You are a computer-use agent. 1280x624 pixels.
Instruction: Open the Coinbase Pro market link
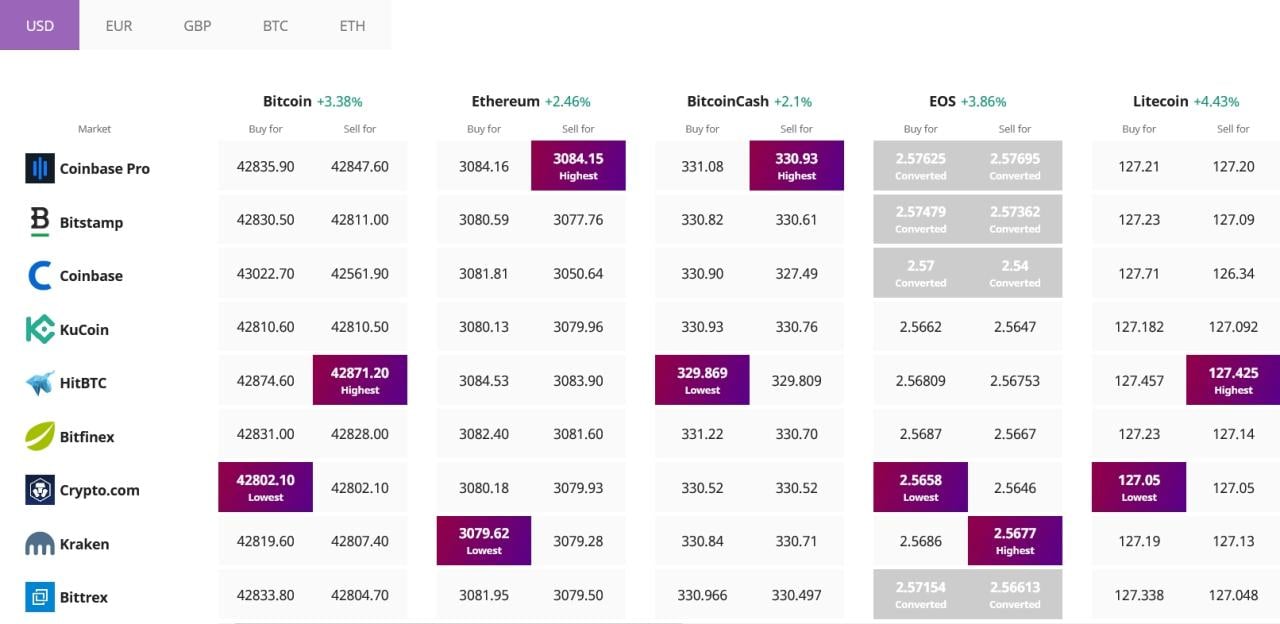pyautogui.click(x=105, y=168)
